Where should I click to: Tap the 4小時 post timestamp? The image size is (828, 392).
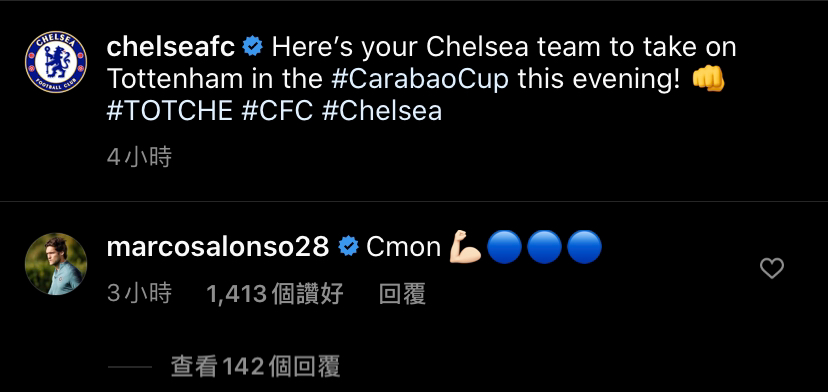[x=139, y=157]
